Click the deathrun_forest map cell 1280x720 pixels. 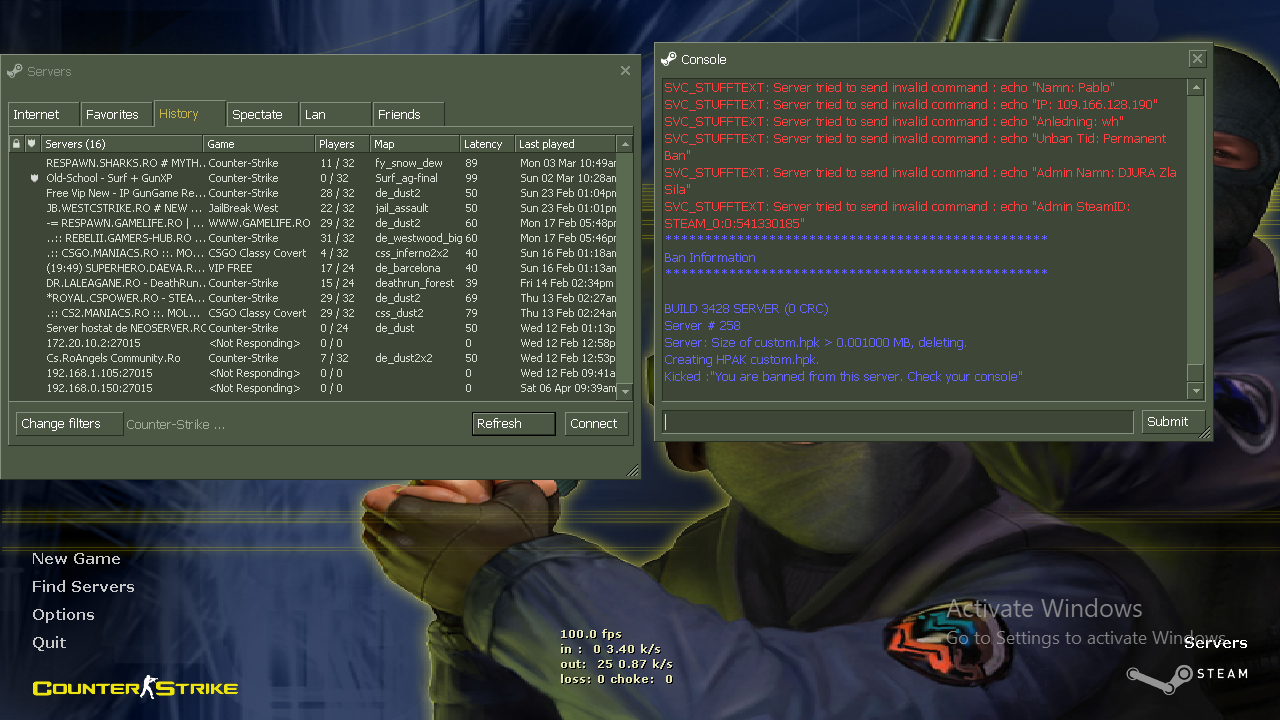415,283
